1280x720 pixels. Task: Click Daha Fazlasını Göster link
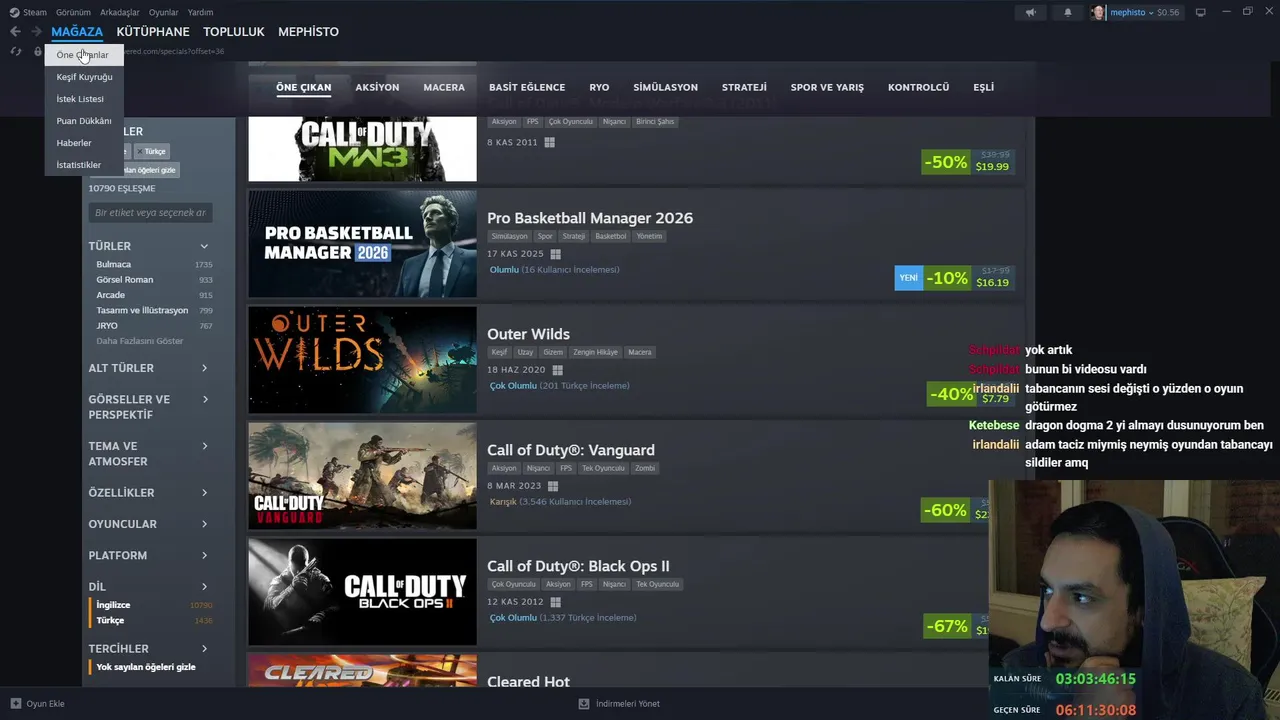pos(140,341)
